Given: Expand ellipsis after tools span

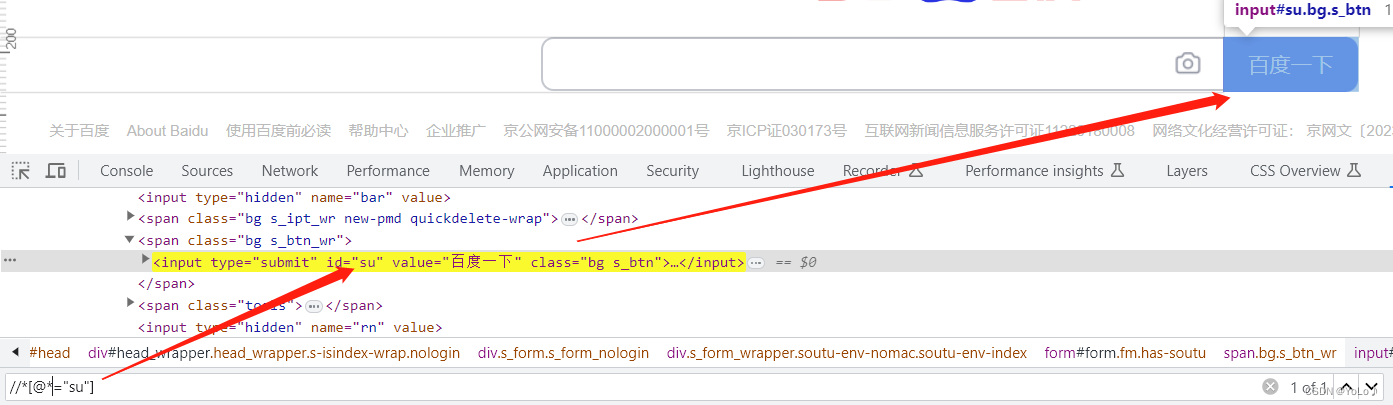Looking at the screenshot, I should (314, 306).
